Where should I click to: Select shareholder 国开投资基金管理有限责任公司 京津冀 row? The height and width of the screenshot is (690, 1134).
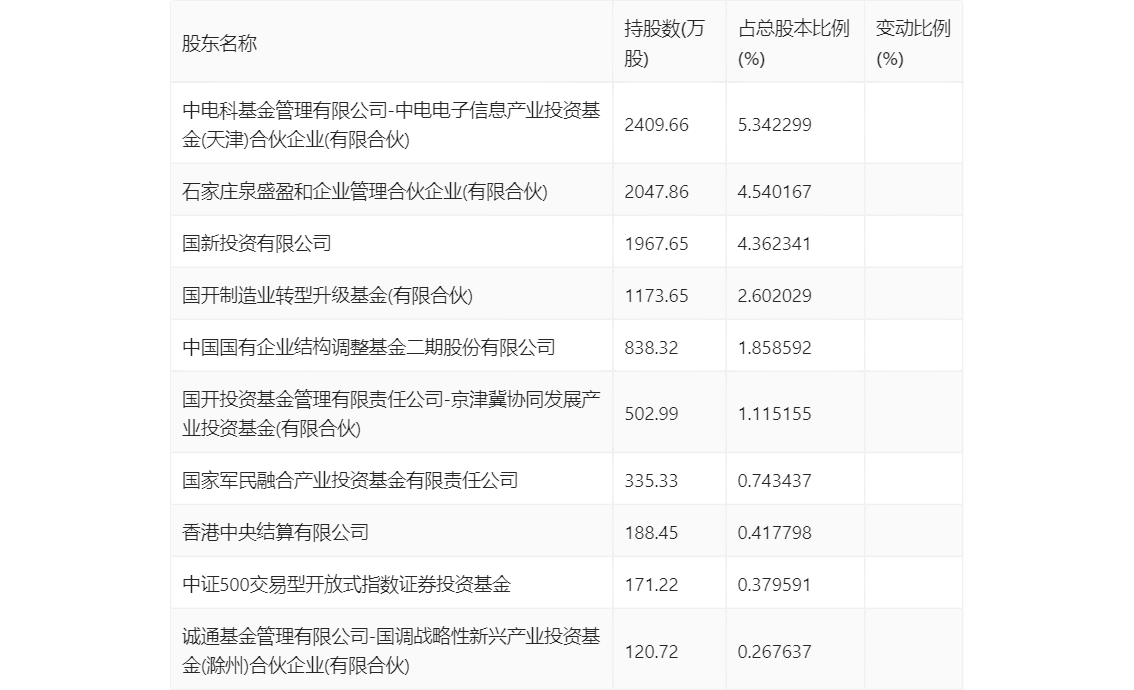click(391, 414)
